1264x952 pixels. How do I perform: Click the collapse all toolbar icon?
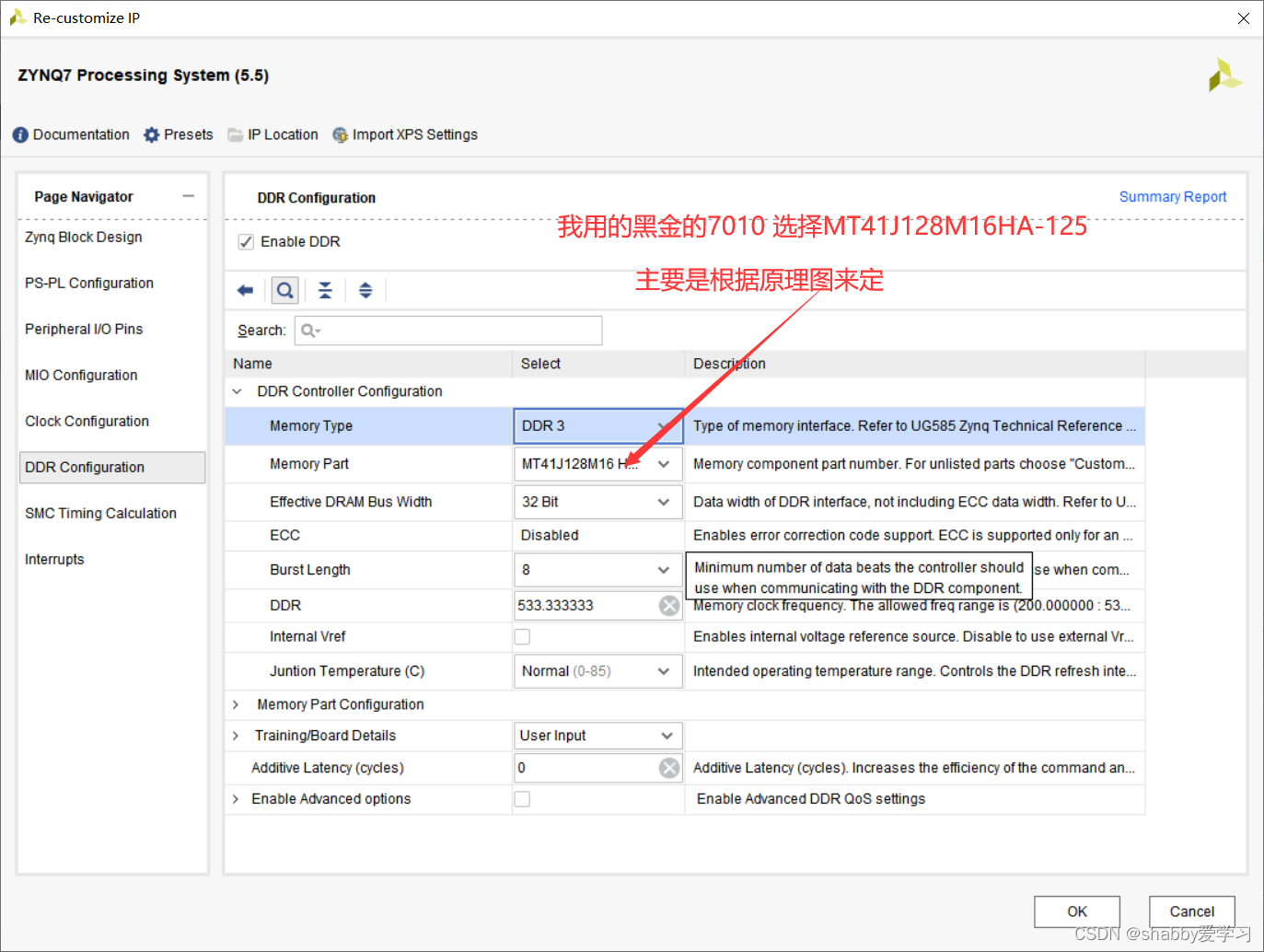click(325, 291)
